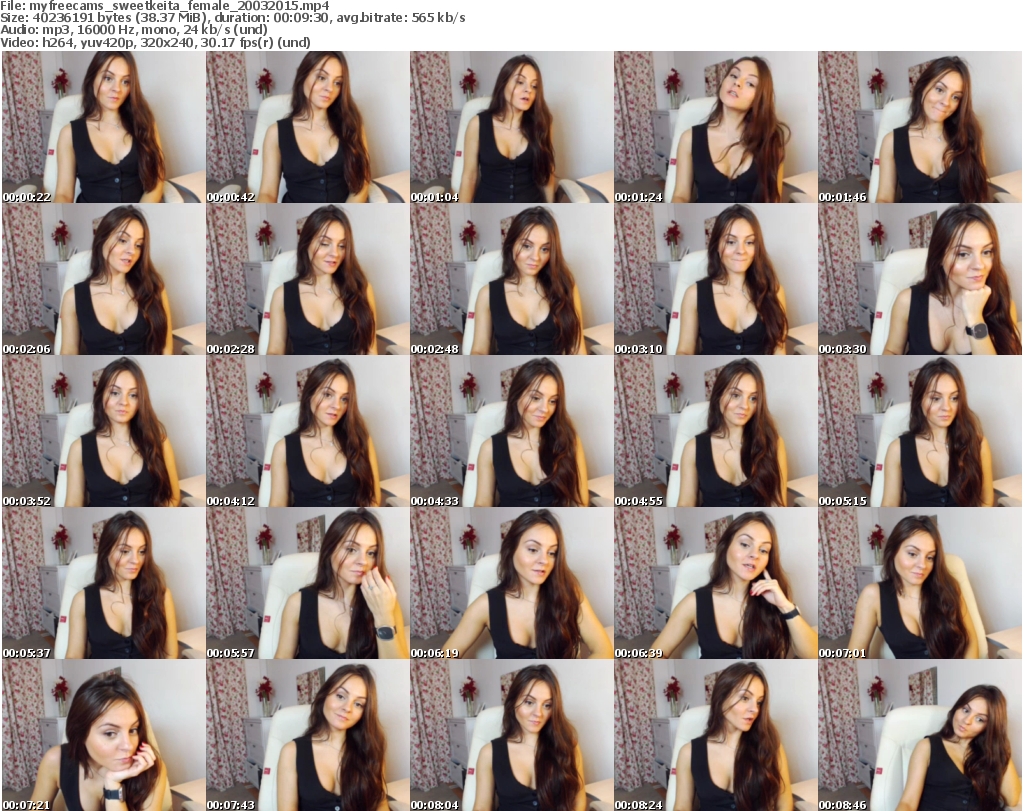This screenshot has height=811, width=1024.
Task: Choose the frame at timestamp 00:06:39
Action: point(715,583)
